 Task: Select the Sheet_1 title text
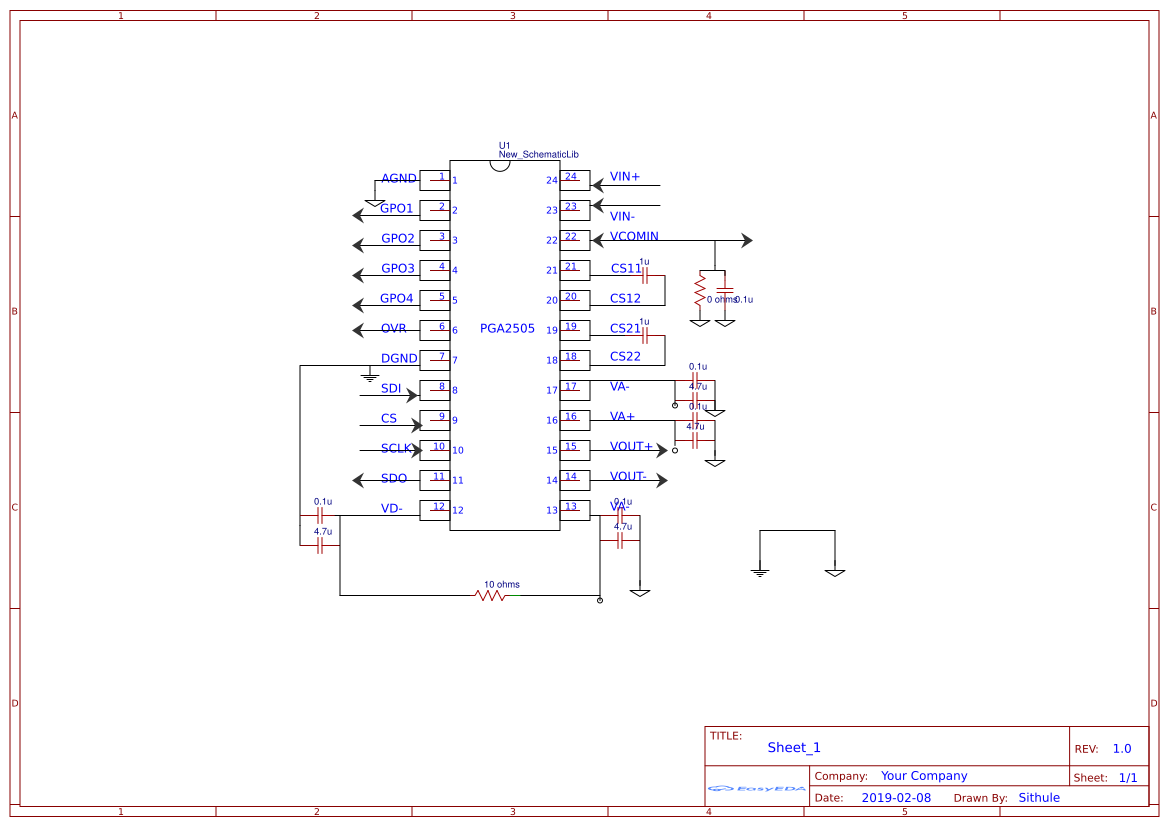click(x=793, y=747)
